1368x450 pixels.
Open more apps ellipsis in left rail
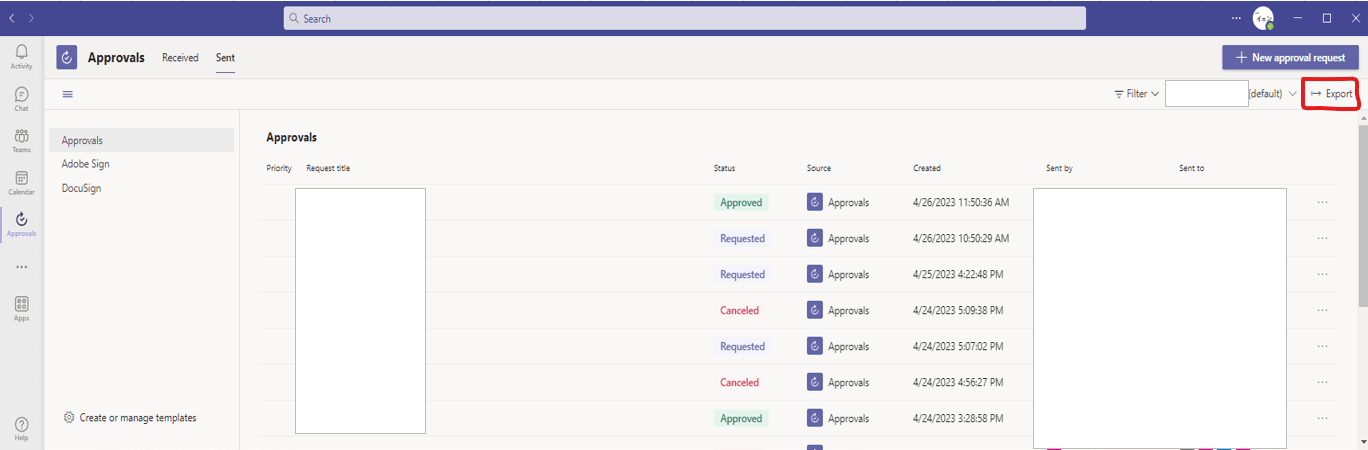(21, 267)
